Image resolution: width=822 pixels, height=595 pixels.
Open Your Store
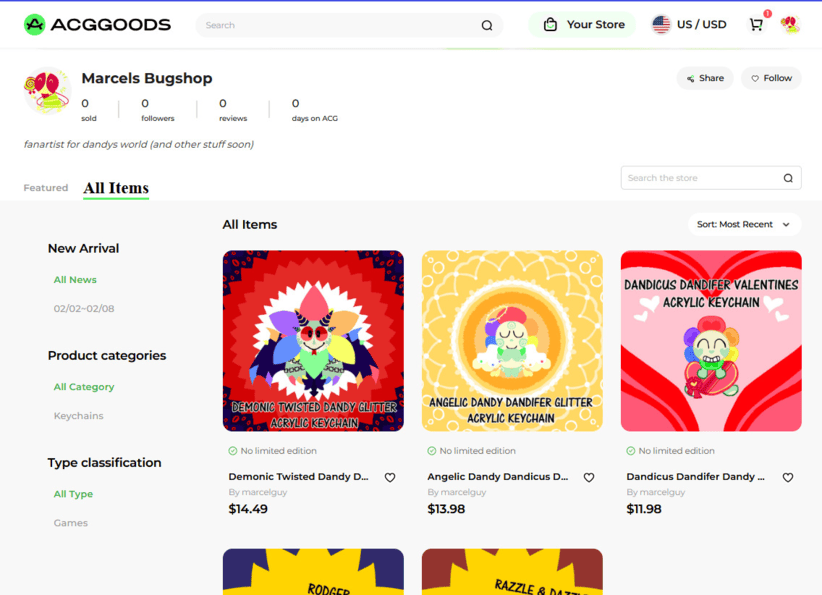point(583,25)
